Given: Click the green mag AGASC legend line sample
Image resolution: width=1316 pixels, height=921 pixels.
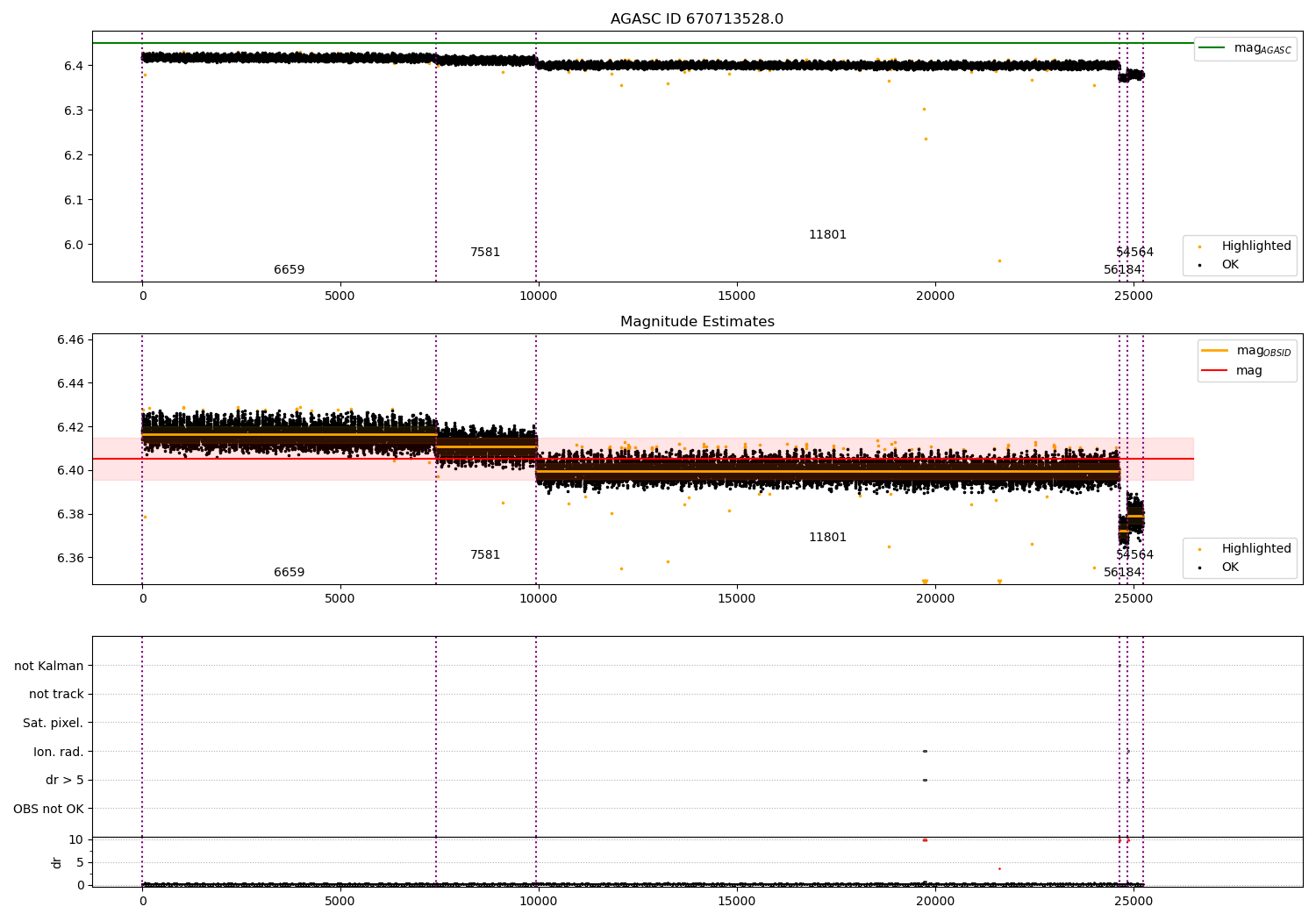Looking at the screenshot, I should pos(1212,48).
